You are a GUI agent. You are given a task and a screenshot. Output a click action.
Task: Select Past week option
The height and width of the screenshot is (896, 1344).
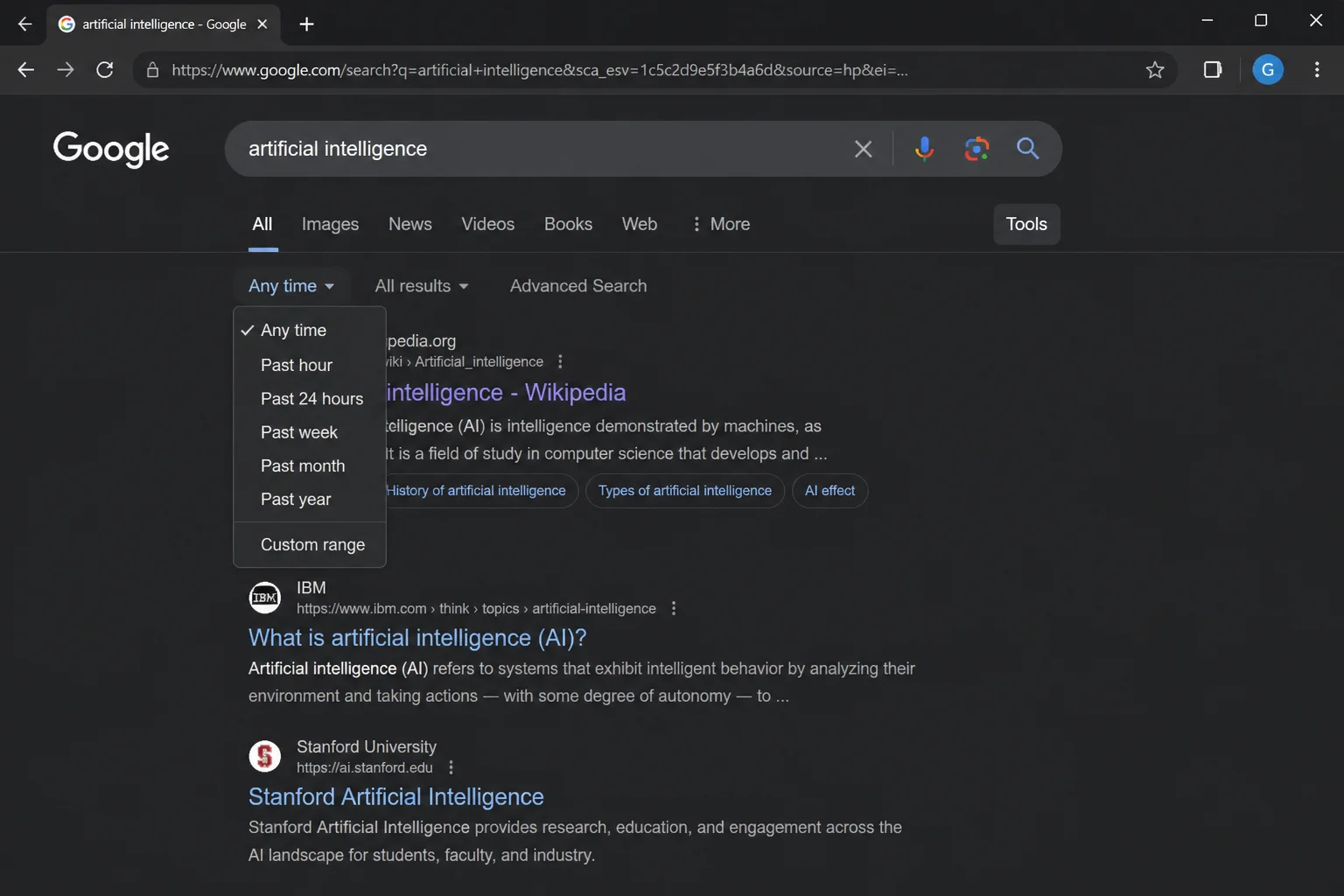(310, 432)
